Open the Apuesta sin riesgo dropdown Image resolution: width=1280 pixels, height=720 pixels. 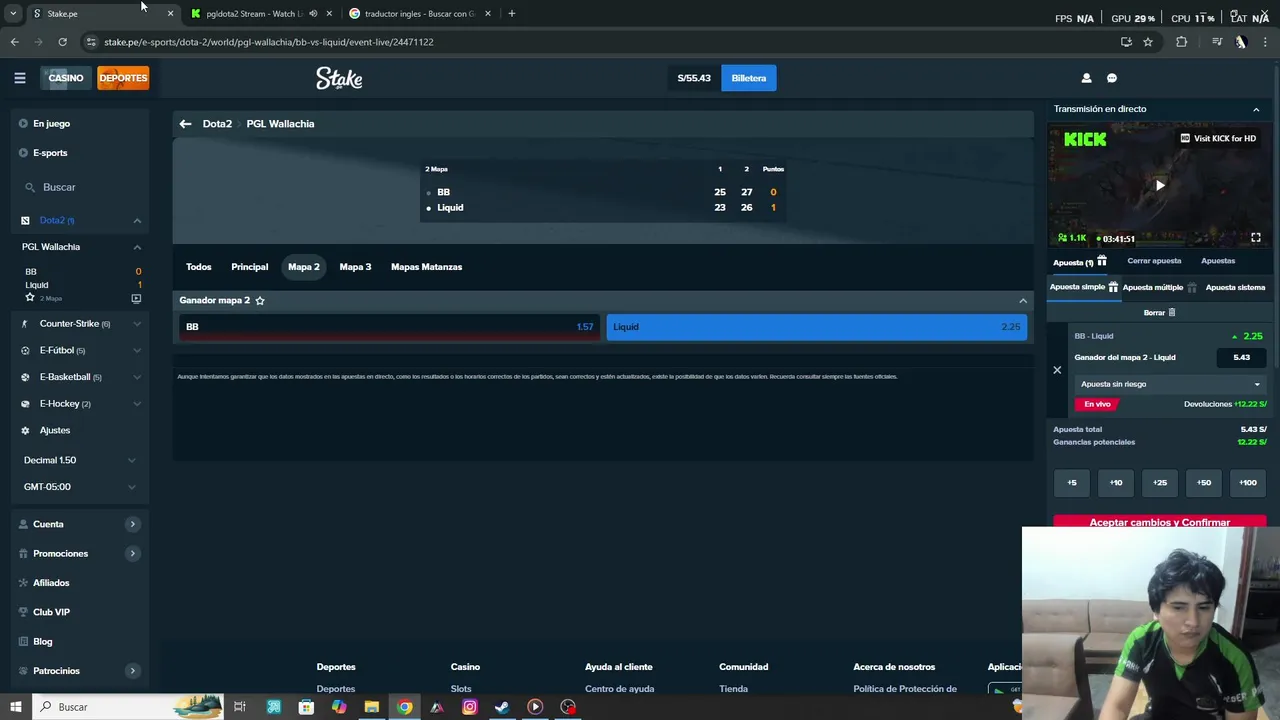coord(1170,384)
